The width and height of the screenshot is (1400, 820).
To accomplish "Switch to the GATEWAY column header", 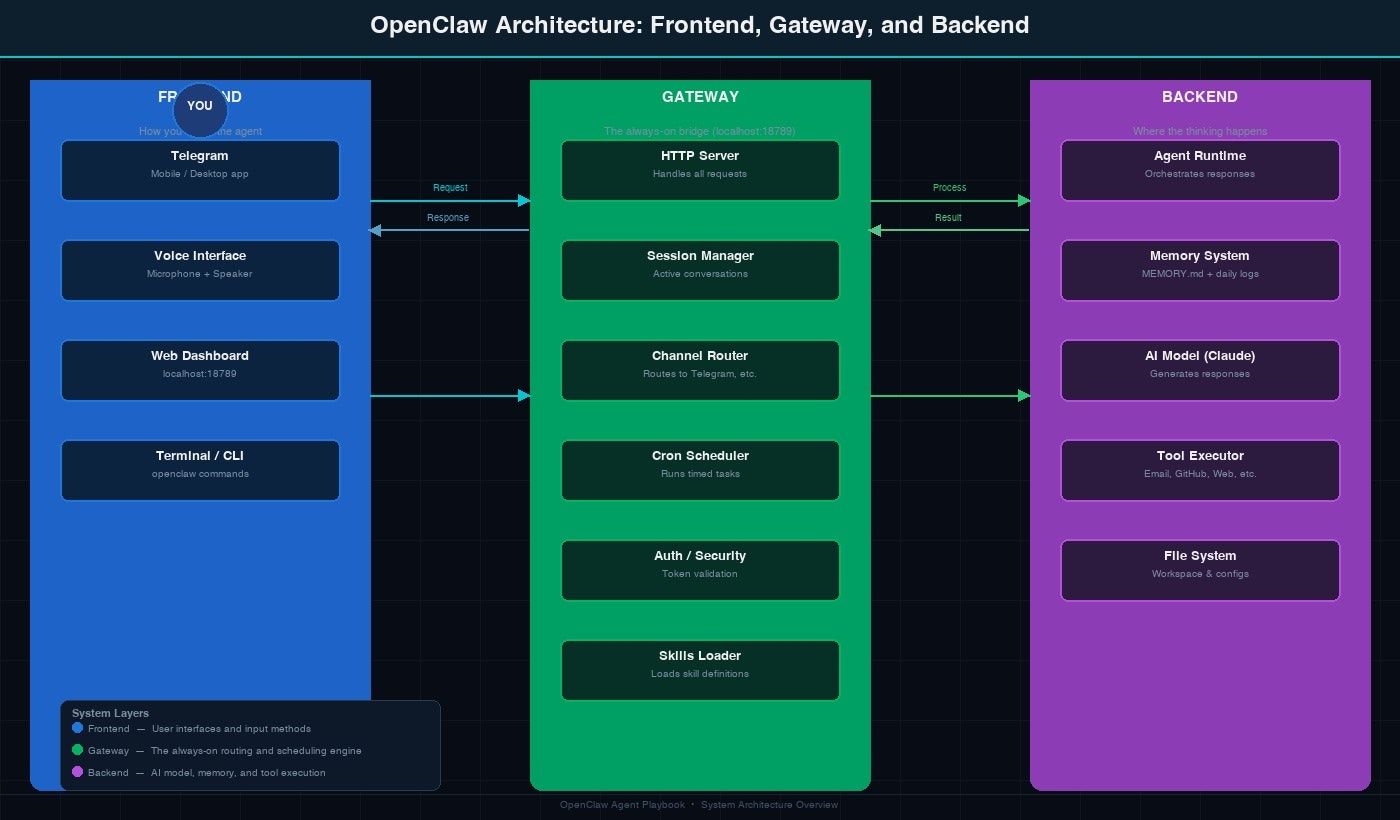I will tap(700, 97).
